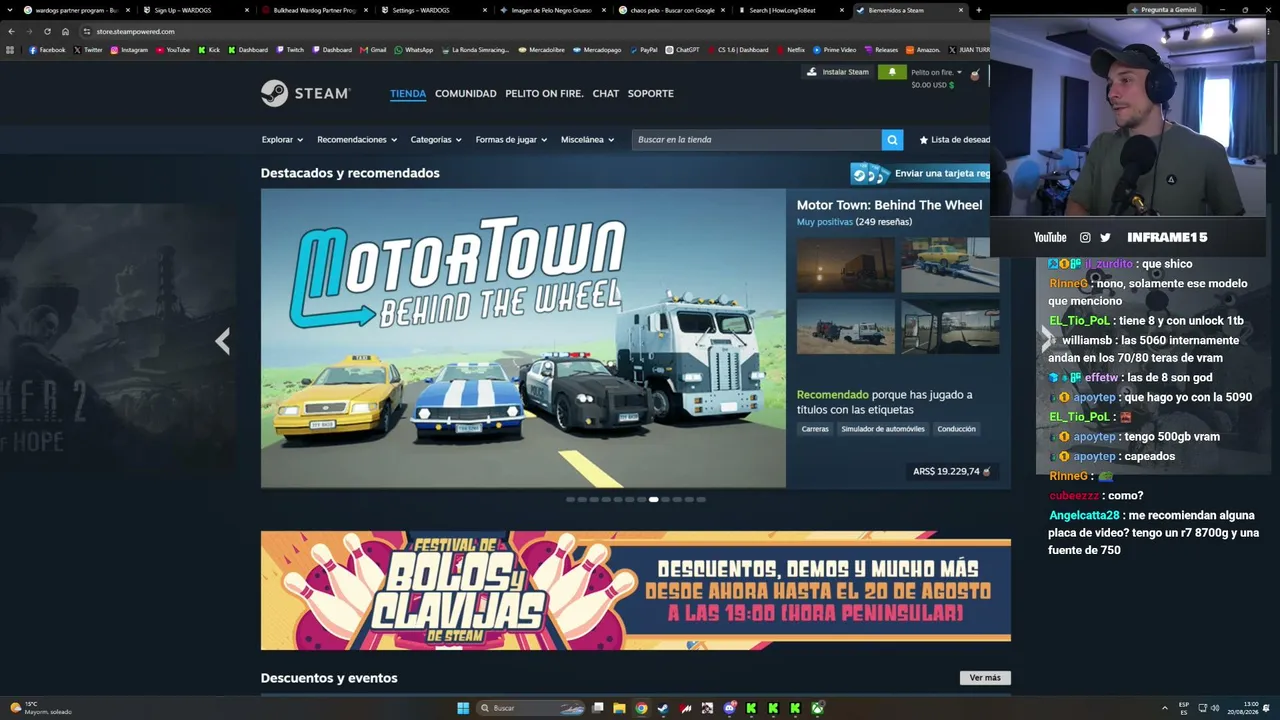
Task: Open Lista de deseados wishlist
Action: pos(955,140)
